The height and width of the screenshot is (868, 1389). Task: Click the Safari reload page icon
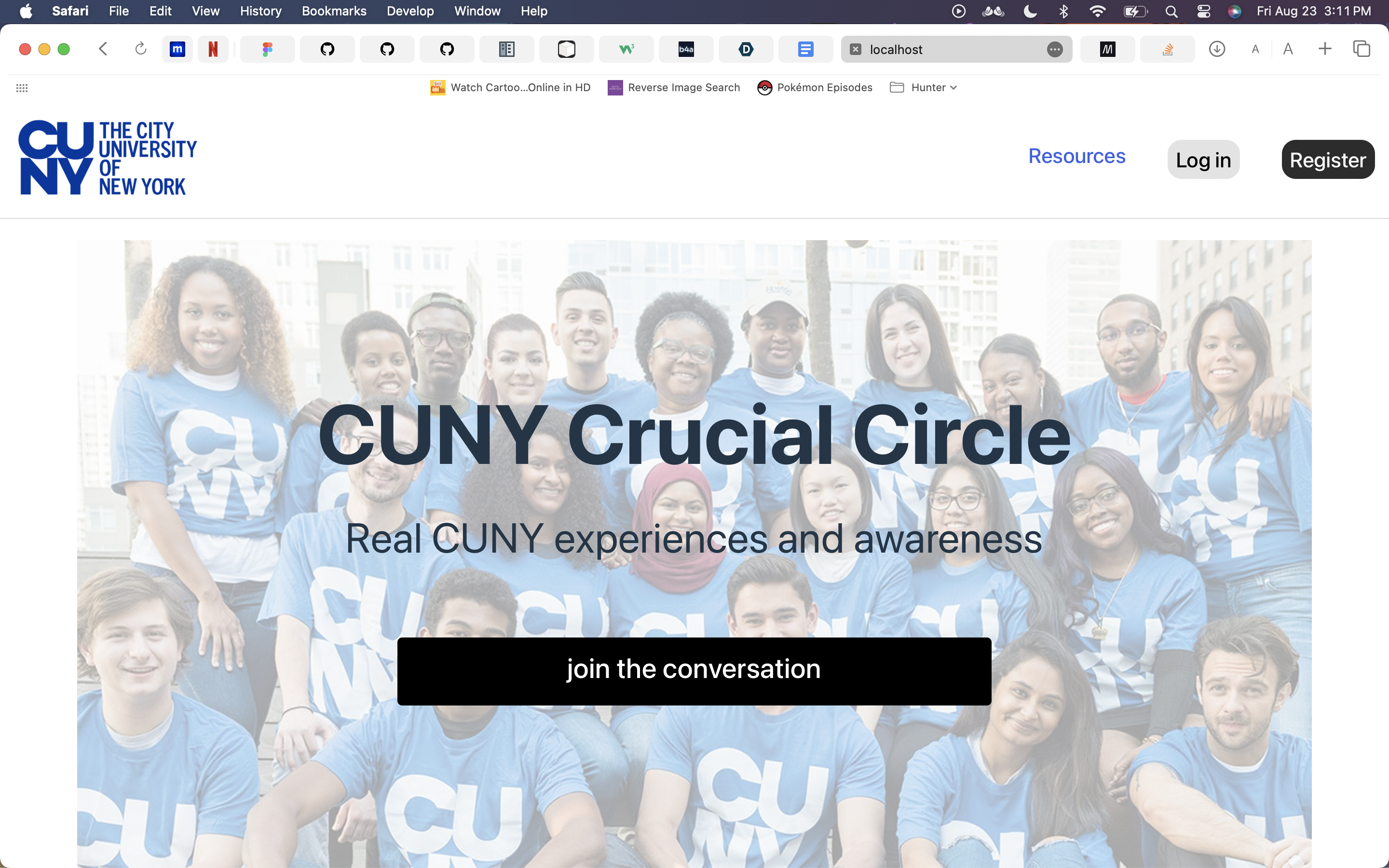pyautogui.click(x=141, y=49)
